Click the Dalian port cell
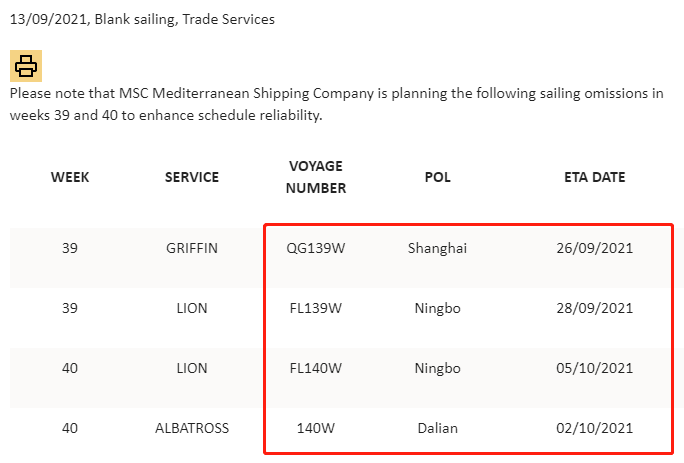The image size is (684, 463). (x=438, y=428)
